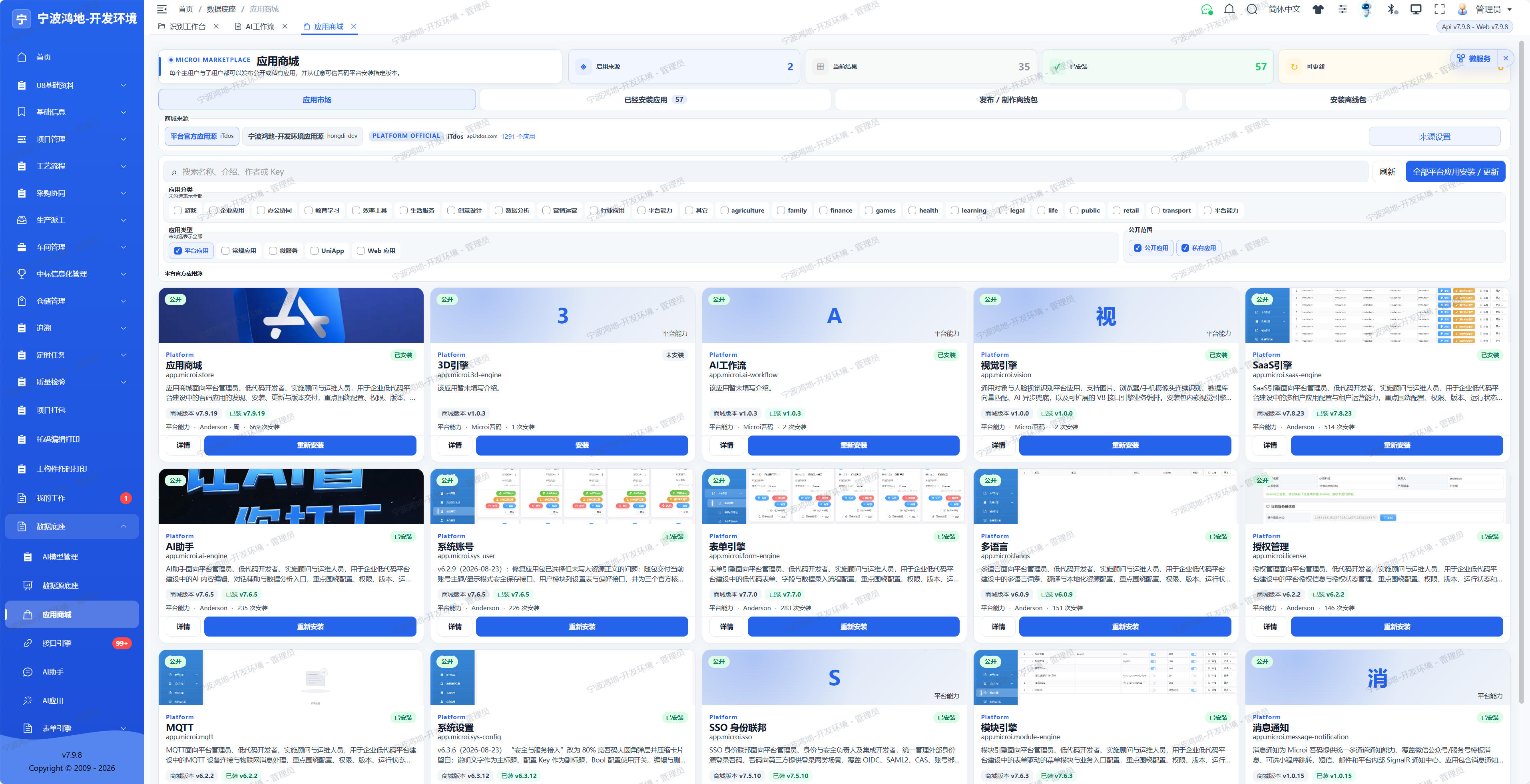Reinstall the 视觉引擎 app
1530x784 pixels.
click(1125, 446)
